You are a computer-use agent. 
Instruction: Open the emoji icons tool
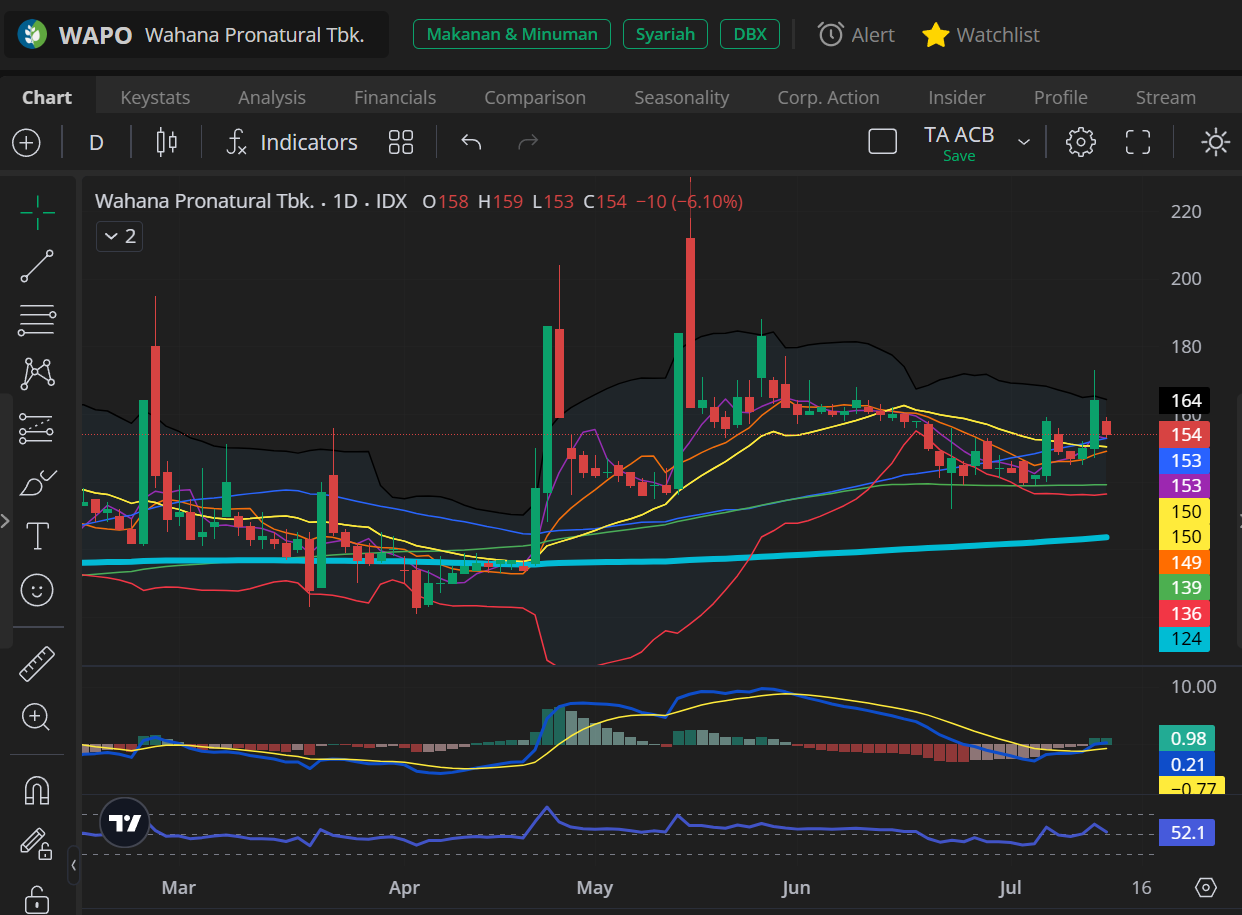coord(37,590)
